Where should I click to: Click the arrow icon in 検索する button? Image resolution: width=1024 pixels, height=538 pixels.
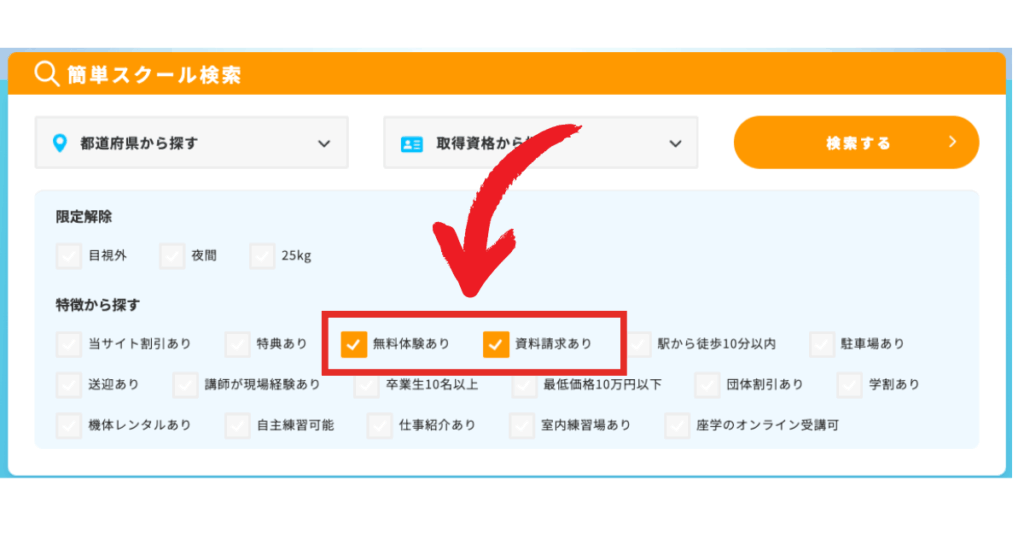tap(952, 142)
